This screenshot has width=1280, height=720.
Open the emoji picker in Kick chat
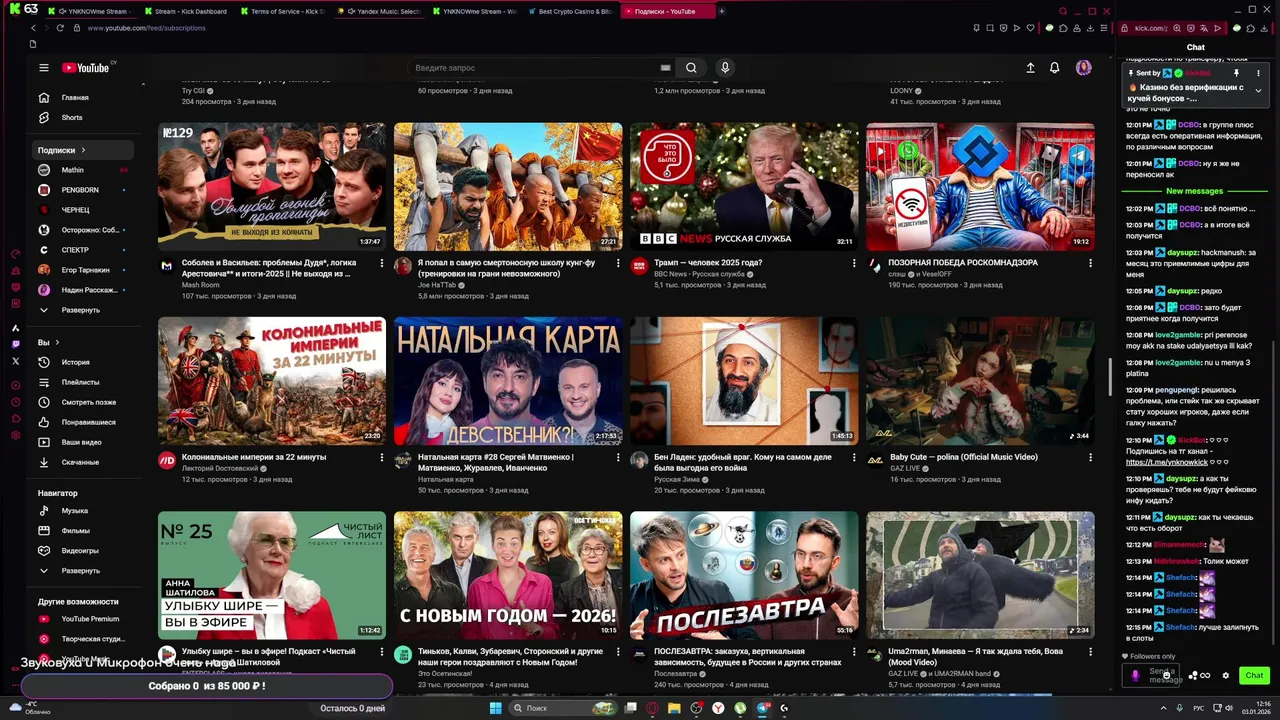(x=1166, y=675)
